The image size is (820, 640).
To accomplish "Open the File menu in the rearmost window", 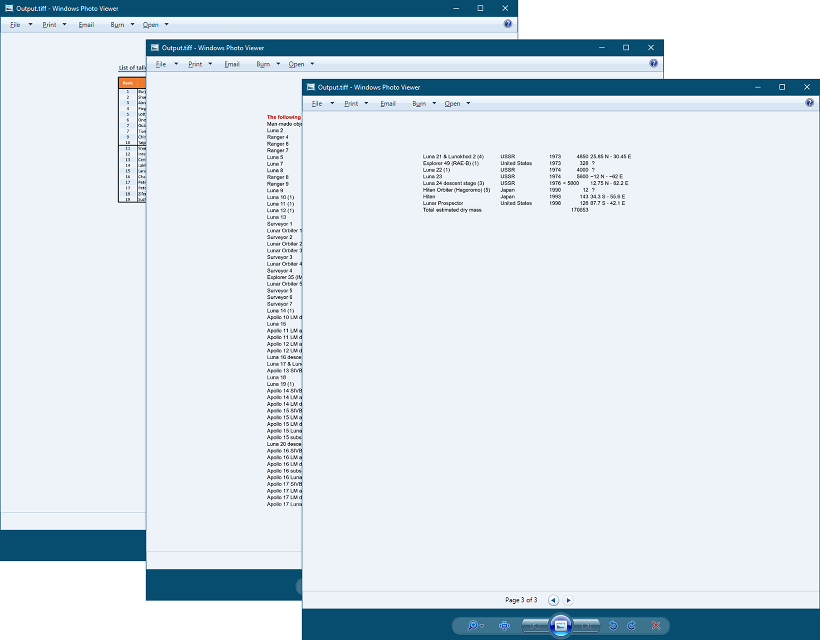I will click(x=20, y=24).
